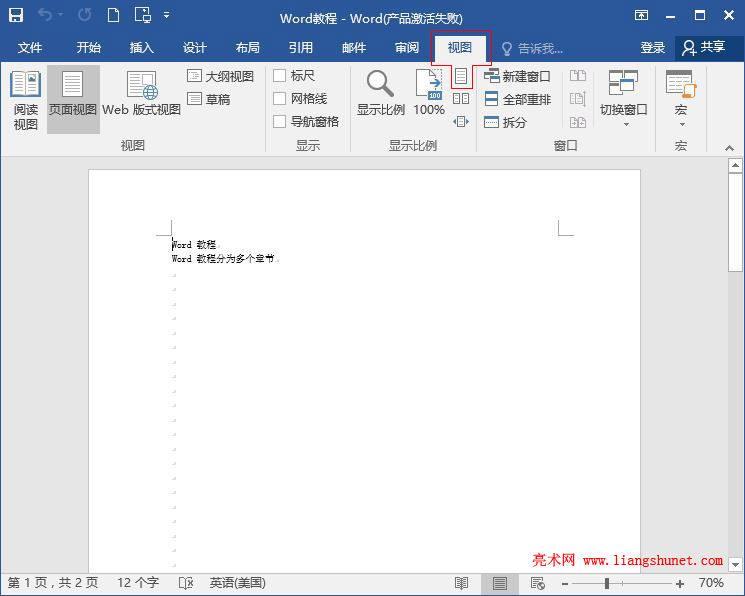Select the 视图 tab
Image resolution: width=745 pixels, height=596 pixels.
[460, 48]
